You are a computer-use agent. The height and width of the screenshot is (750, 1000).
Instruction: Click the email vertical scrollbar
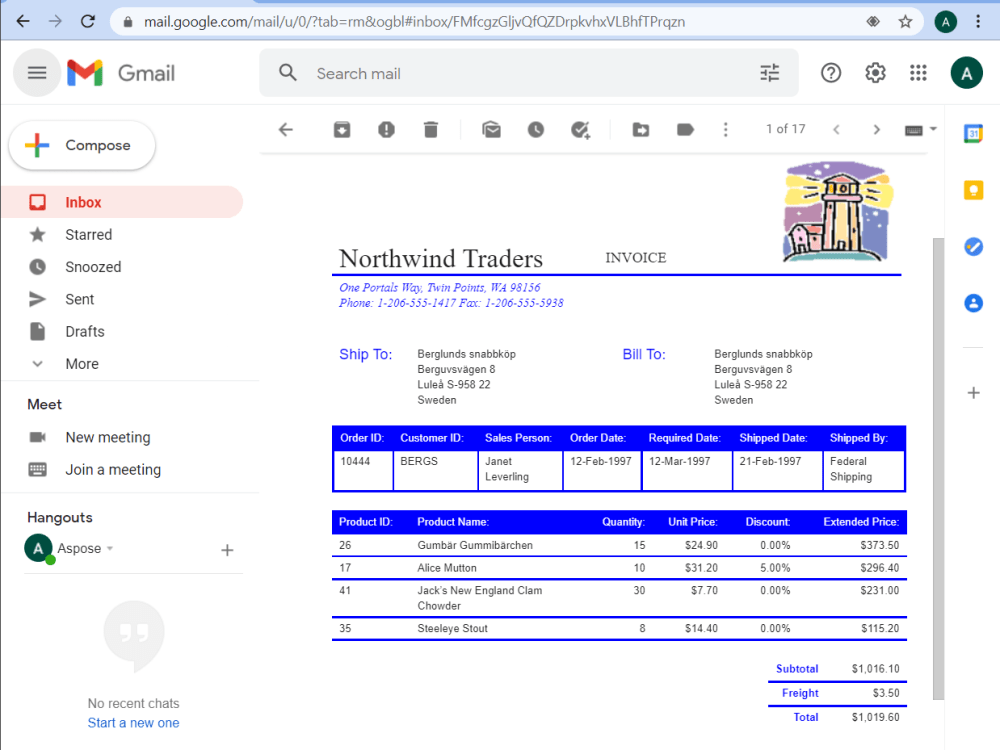pyautogui.click(x=938, y=469)
